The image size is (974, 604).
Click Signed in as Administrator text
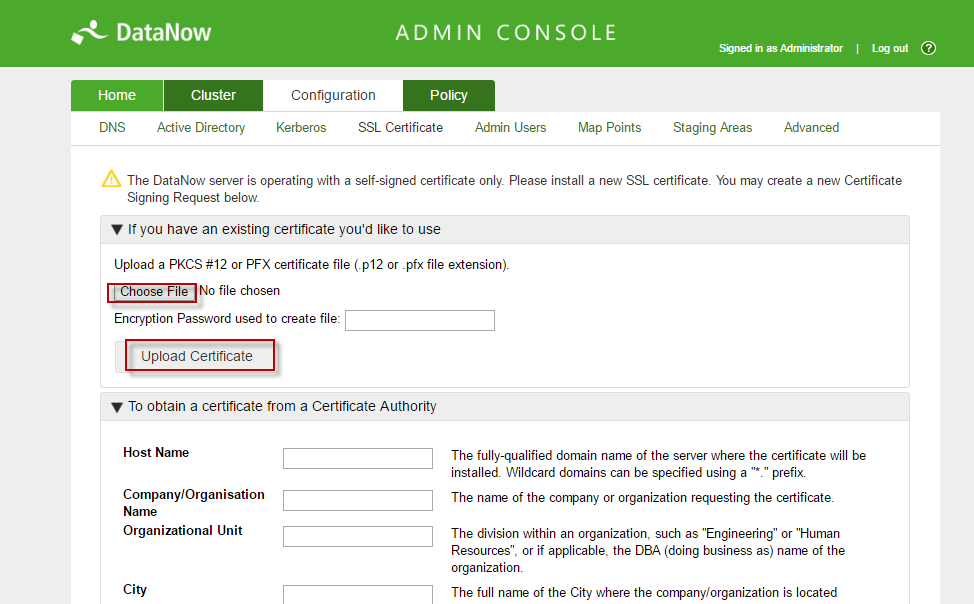click(x=780, y=48)
